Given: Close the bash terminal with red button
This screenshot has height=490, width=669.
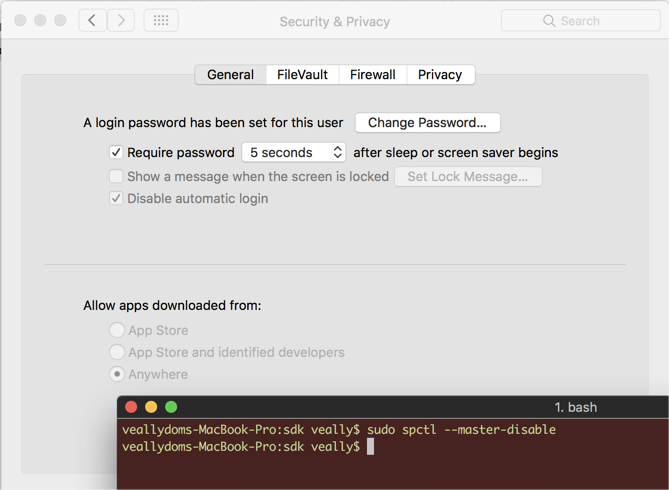Looking at the screenshot, I should (x=131, y=407).
